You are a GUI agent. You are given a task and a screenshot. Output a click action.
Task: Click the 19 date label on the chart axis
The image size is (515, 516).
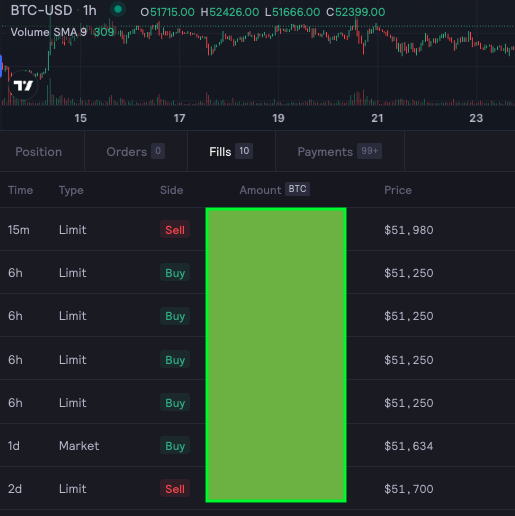tap(278, 118)
